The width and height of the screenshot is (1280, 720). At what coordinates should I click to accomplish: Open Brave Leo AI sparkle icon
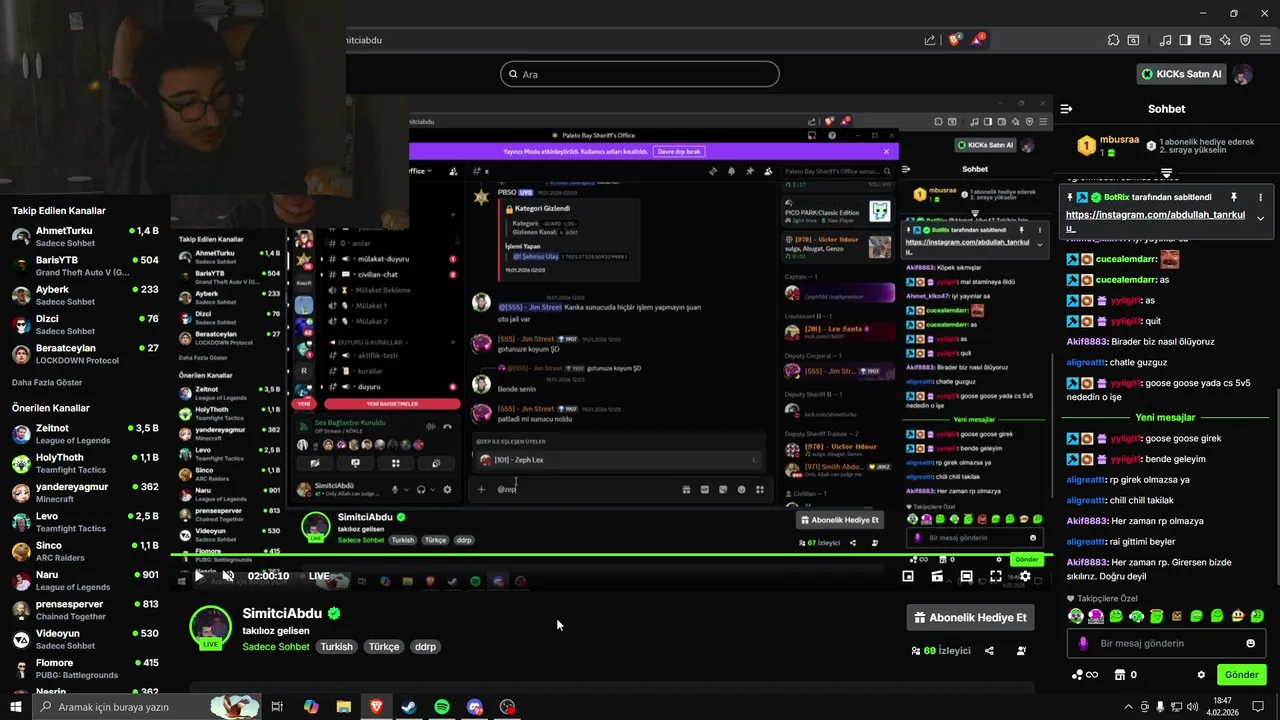click(1226, 40)
